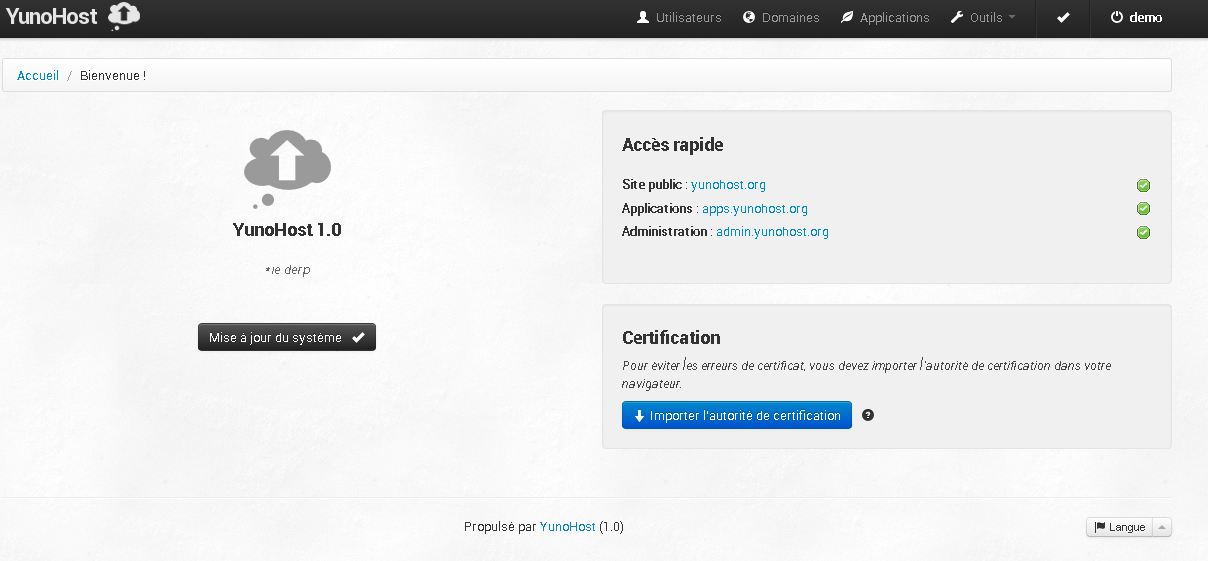Screen dimensions: 1208x561
Task: Click the 'Accès rapide' heading
Action: click(x=672, y=145)
